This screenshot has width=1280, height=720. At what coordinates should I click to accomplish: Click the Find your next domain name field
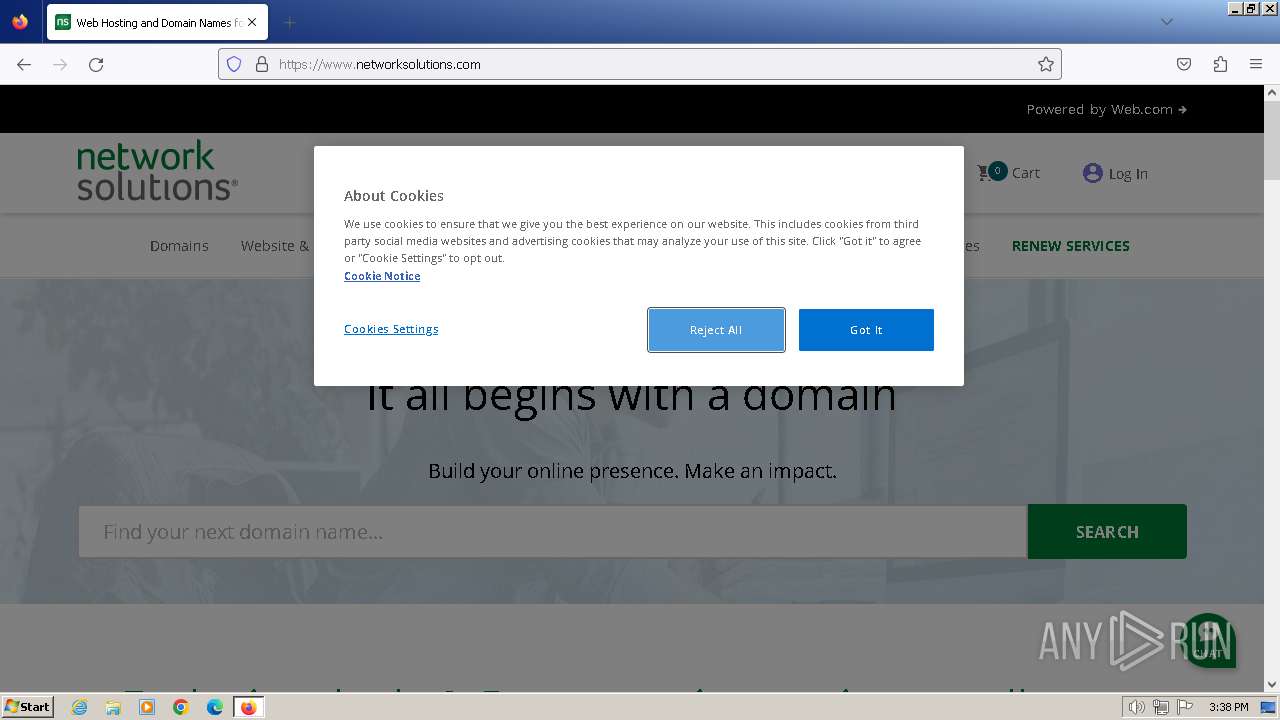click(x=553, y=532)
